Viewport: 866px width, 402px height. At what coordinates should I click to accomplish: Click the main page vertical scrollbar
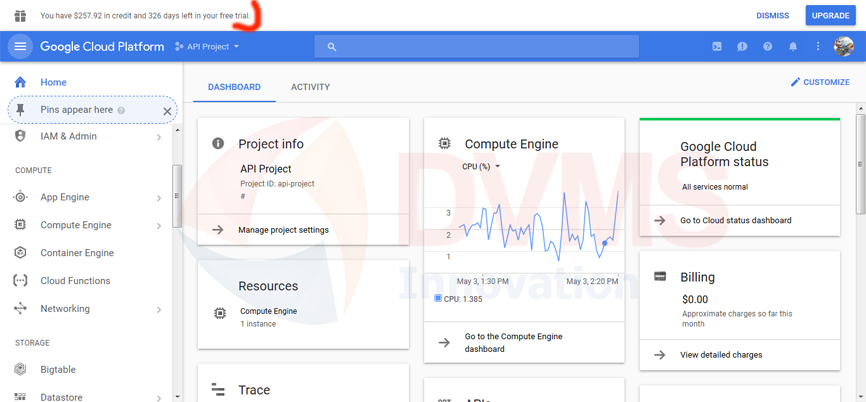point(860,164)
